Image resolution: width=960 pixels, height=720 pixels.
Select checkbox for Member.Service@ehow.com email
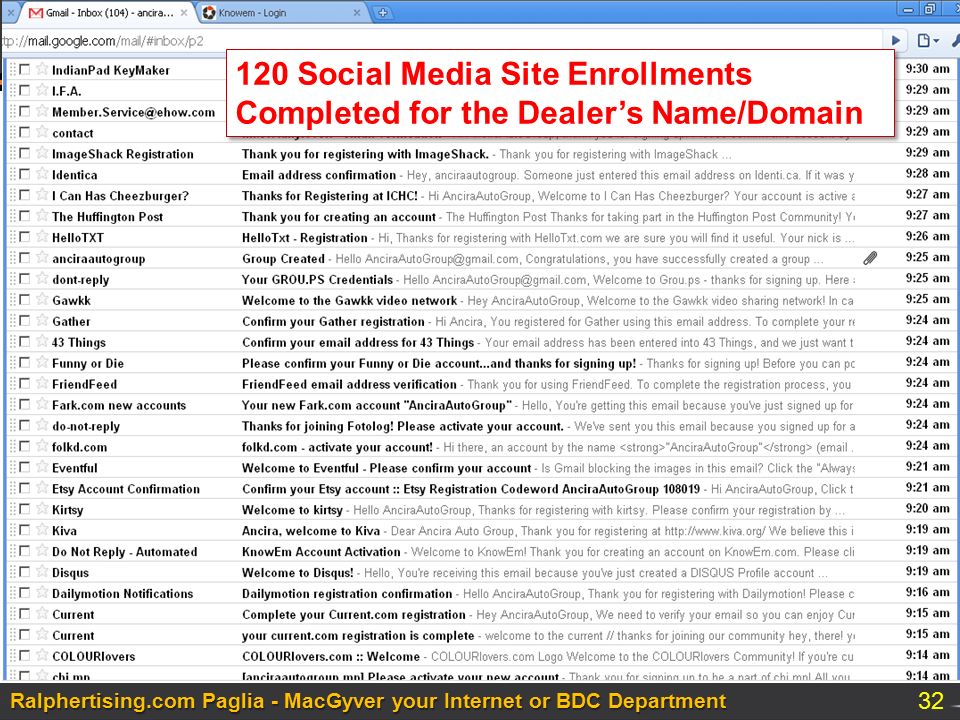click(x=24, y=111)
